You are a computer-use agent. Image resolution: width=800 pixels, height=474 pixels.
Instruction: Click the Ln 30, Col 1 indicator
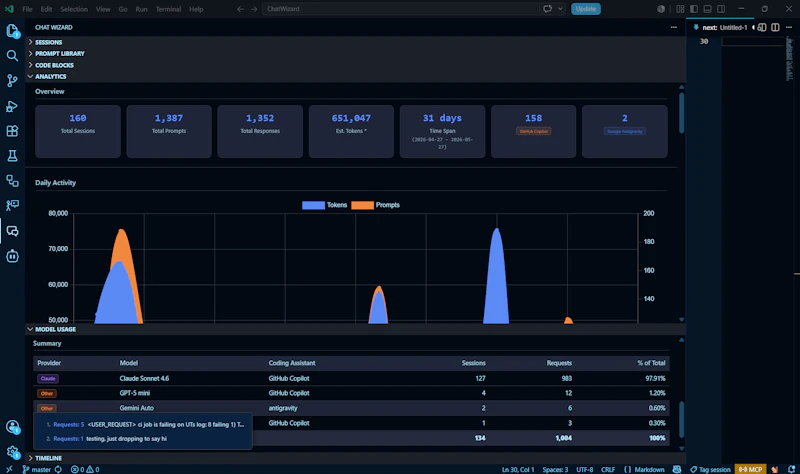(518, 469)
